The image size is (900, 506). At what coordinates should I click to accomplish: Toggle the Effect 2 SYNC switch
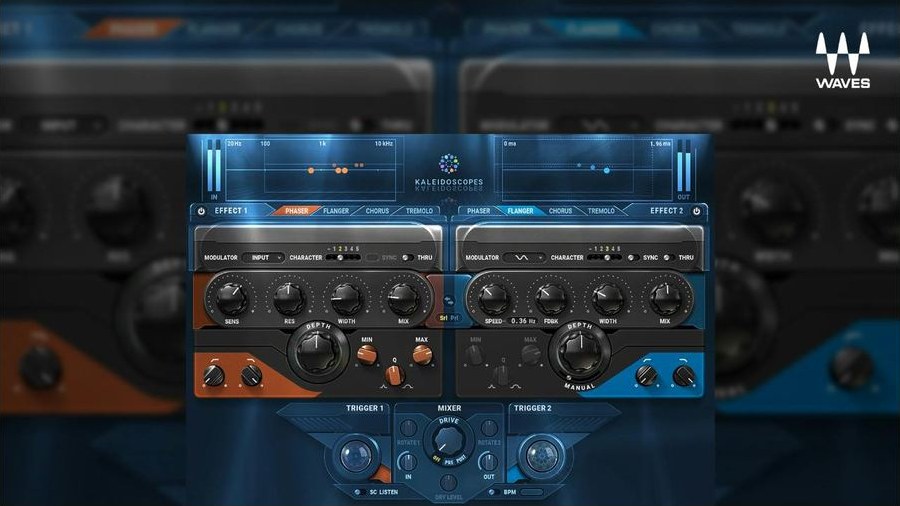pyautogui.click(x=633, y=258)
